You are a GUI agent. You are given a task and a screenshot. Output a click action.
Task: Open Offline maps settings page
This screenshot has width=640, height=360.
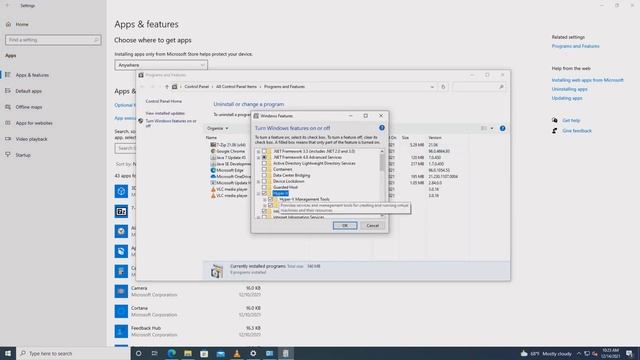(29, 107)
